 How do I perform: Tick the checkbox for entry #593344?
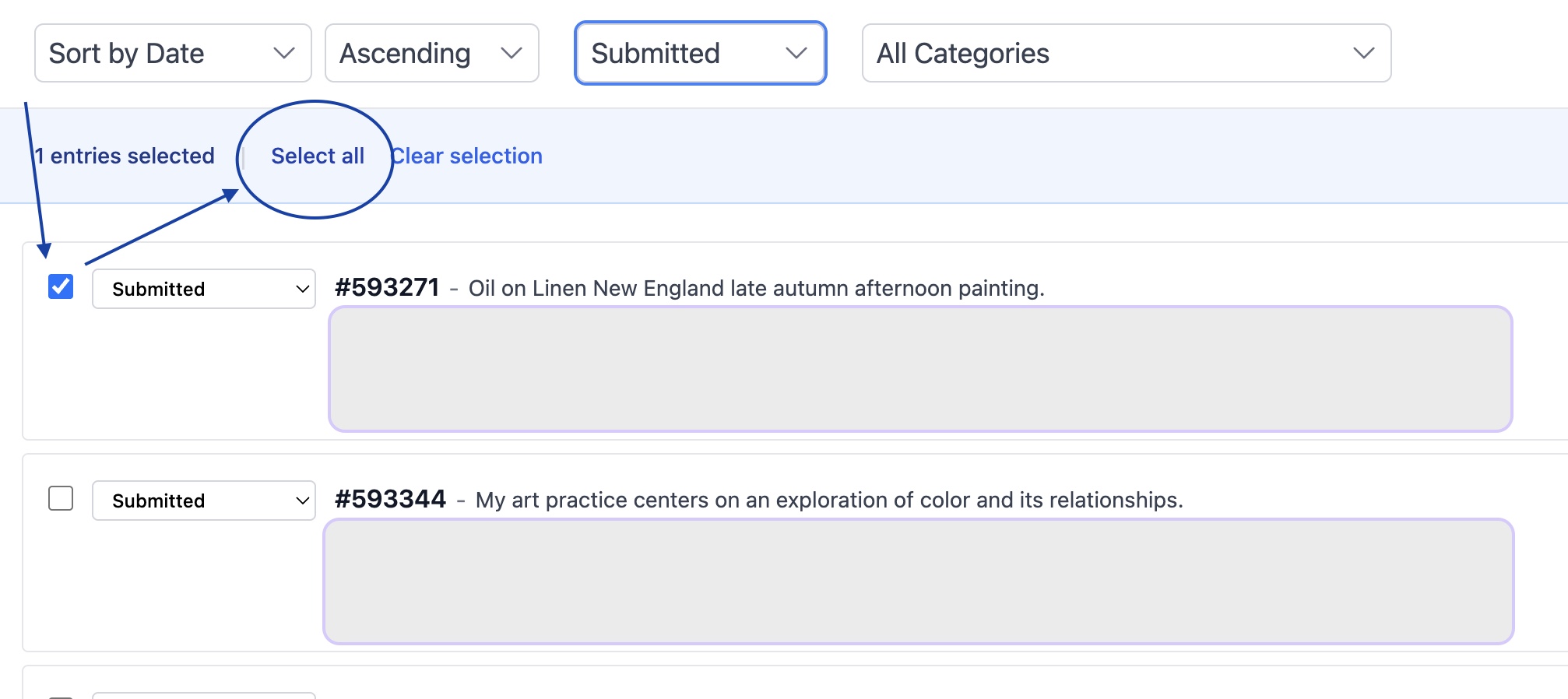pyautogui.click(x=61, y=498)
